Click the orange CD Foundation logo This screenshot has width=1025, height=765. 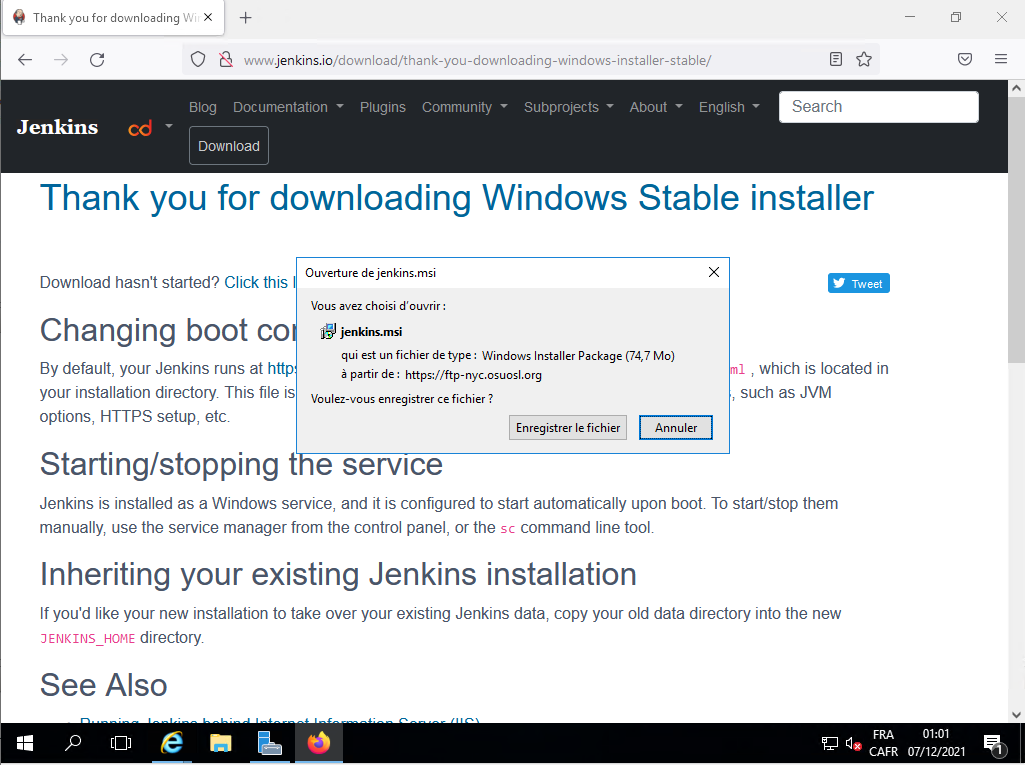pos(140,128)
